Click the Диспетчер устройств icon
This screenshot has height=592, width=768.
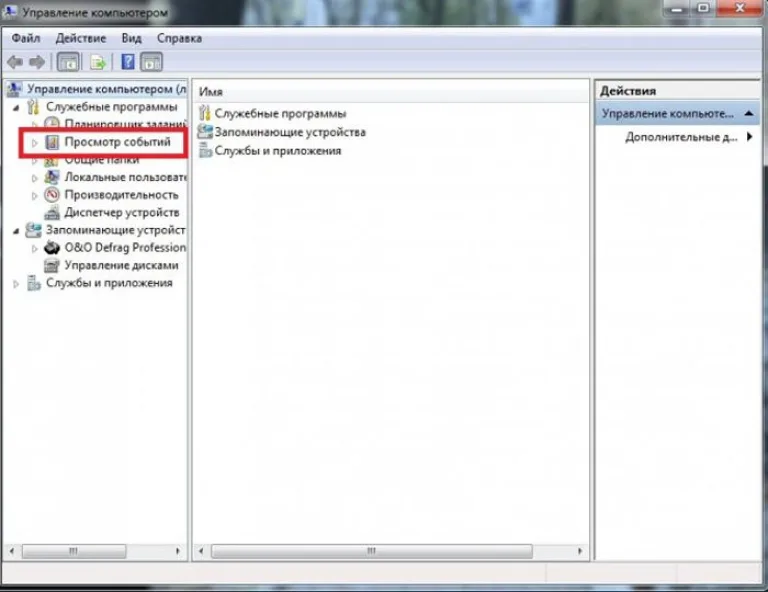tap(51, 213)
